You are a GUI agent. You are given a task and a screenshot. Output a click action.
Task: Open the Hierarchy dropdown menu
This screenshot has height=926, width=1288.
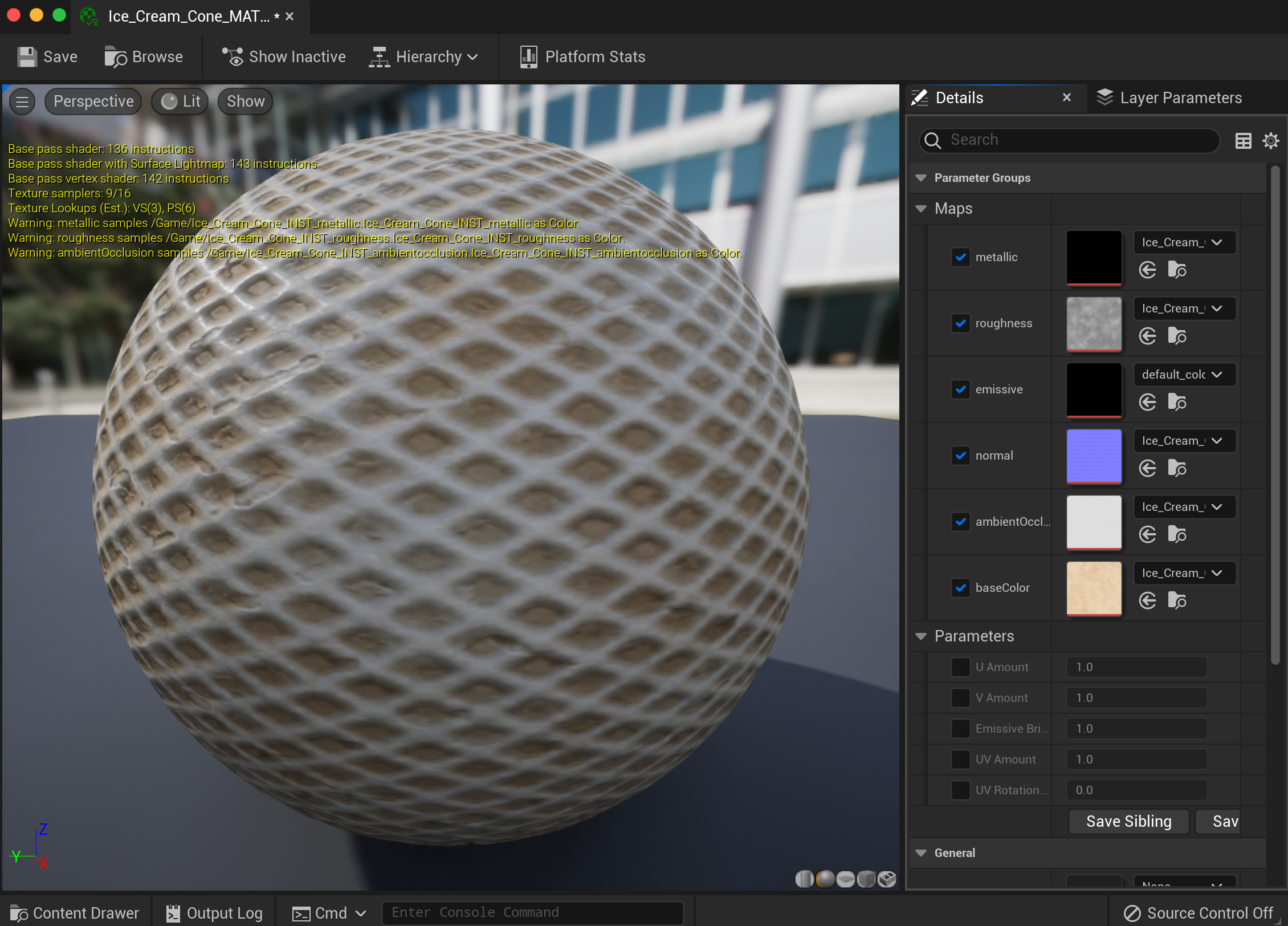point(423,57)
